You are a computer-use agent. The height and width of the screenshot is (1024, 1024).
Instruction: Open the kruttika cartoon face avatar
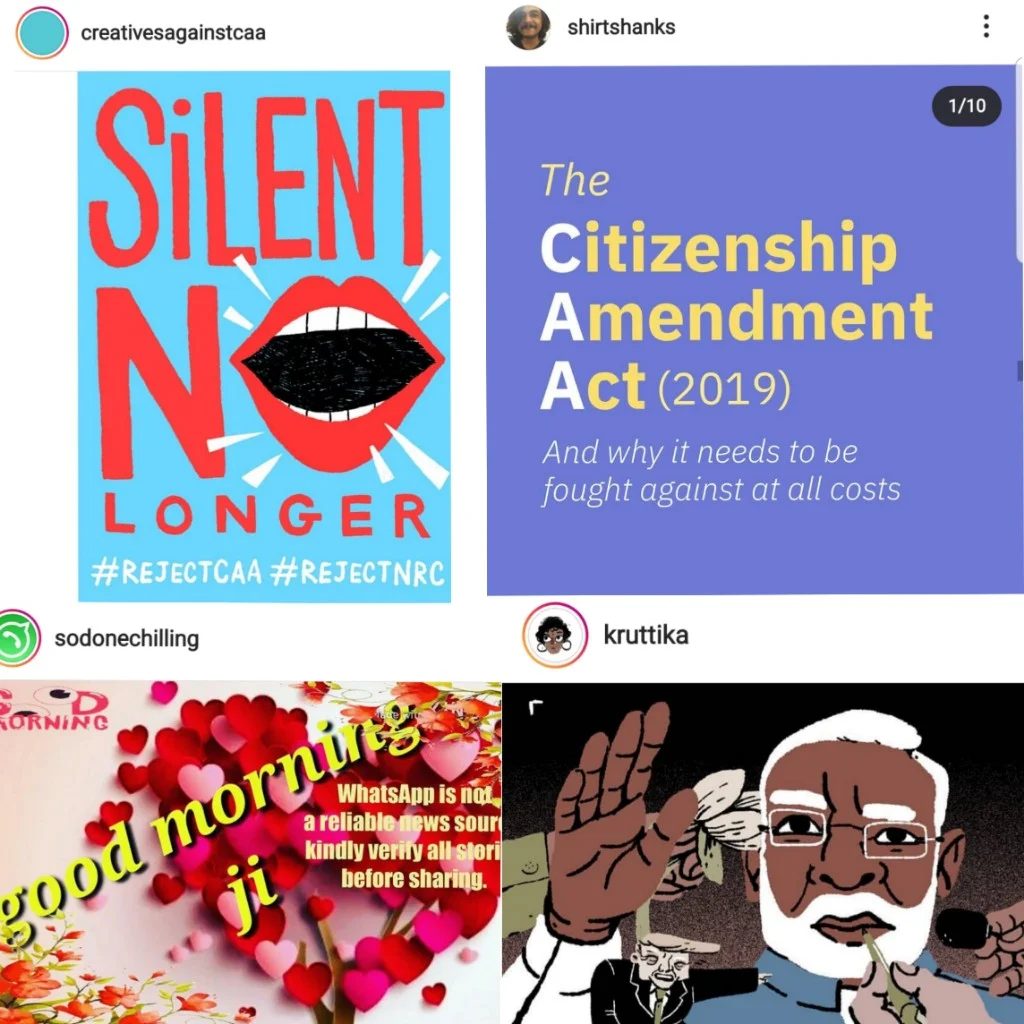click(554, 635)
